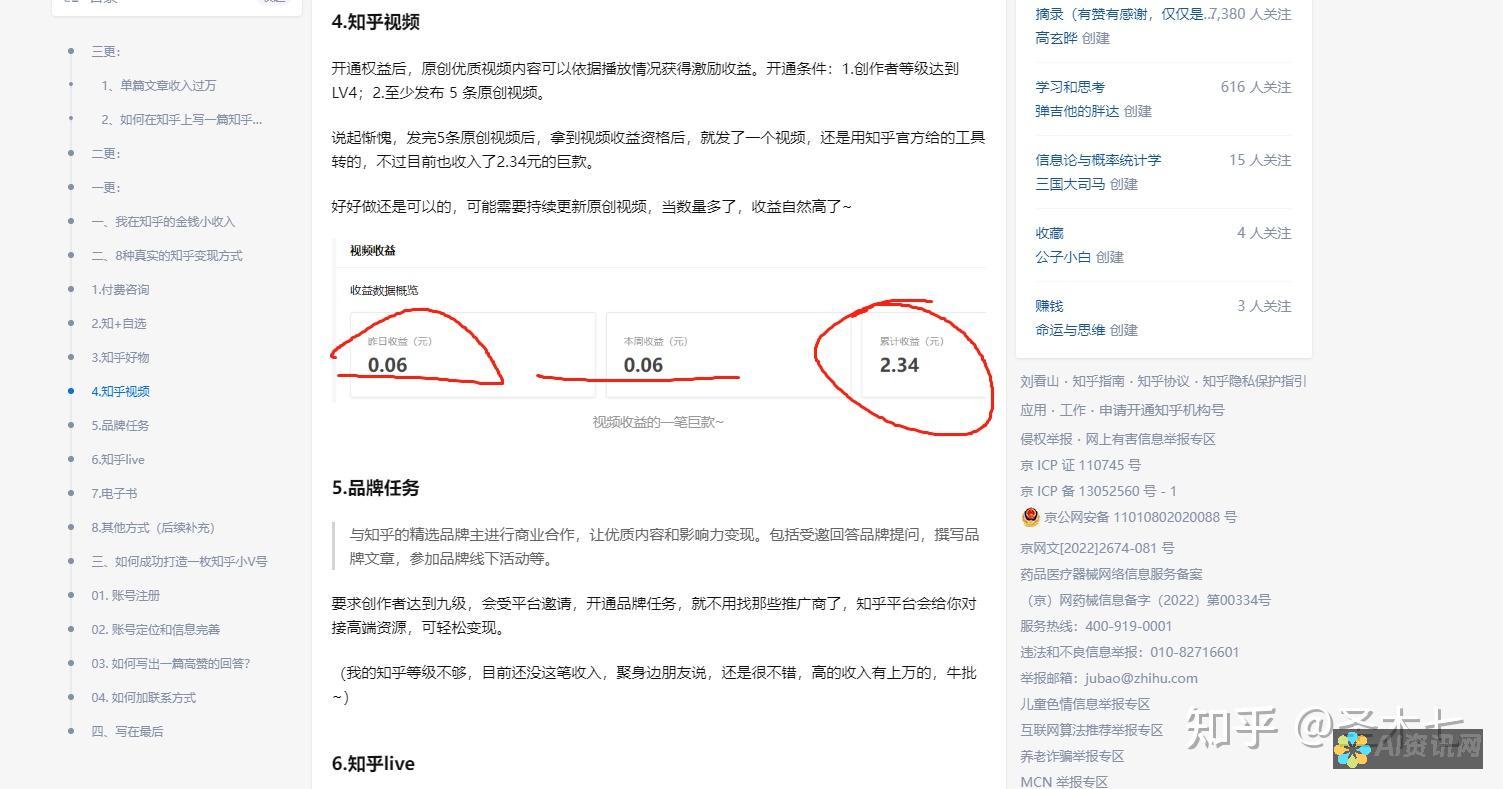Image resolution: width=1503 pixels, height=789 pixels.
Task: Open creator 三国大司马's profile
Action: [x=1070, y=184]
